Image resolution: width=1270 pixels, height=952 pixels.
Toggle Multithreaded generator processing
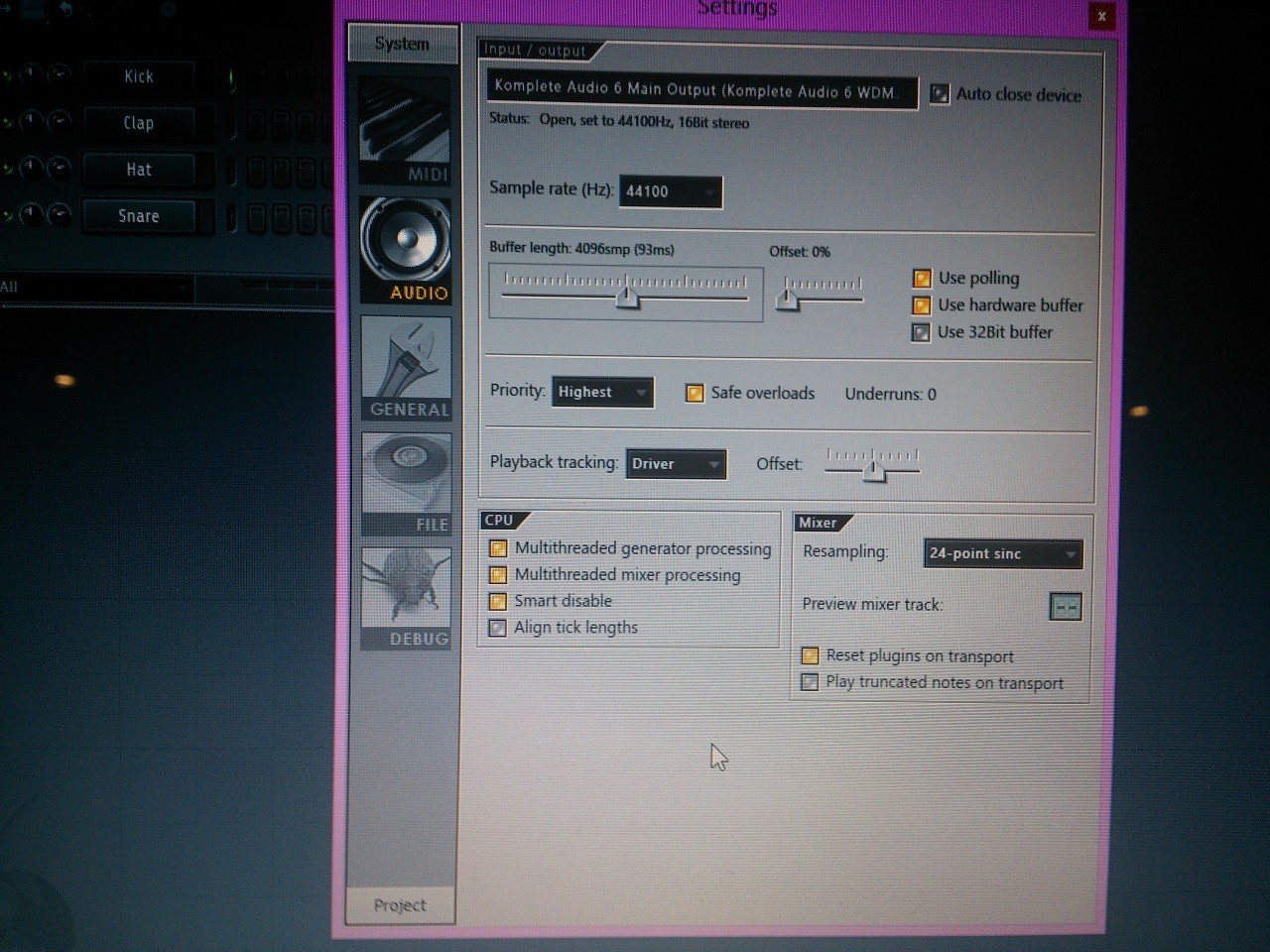[x=630, y=548]
